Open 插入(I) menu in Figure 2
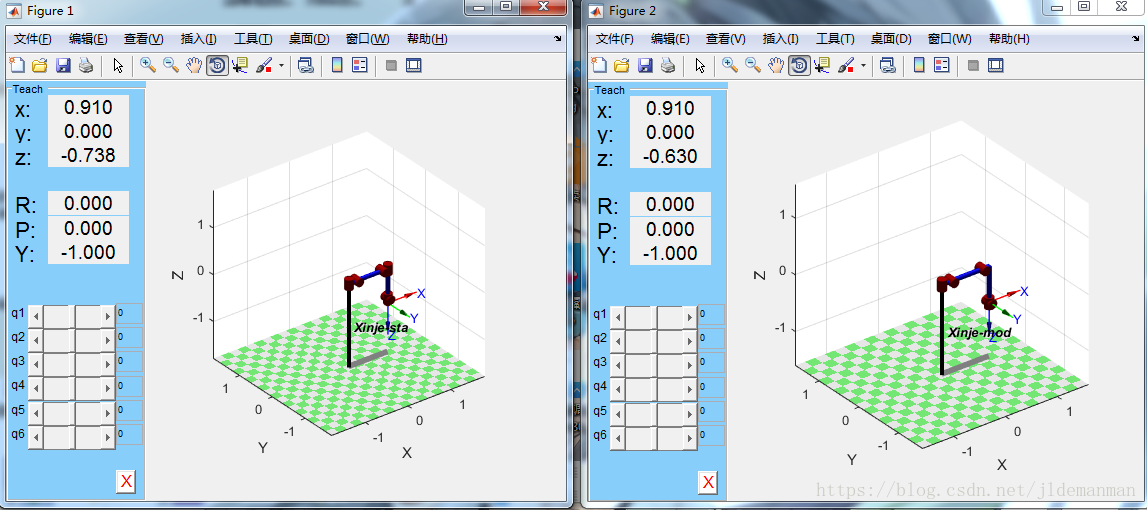This screenshot has height=510, width=1147. pyautogui.click(x=781, y=39)
